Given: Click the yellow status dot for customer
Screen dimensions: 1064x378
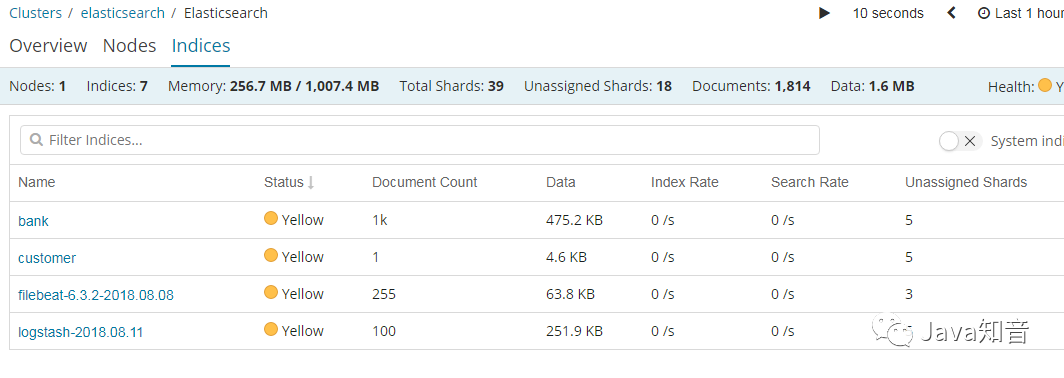Looking at the screenshot, I should [x=271, y=256].
